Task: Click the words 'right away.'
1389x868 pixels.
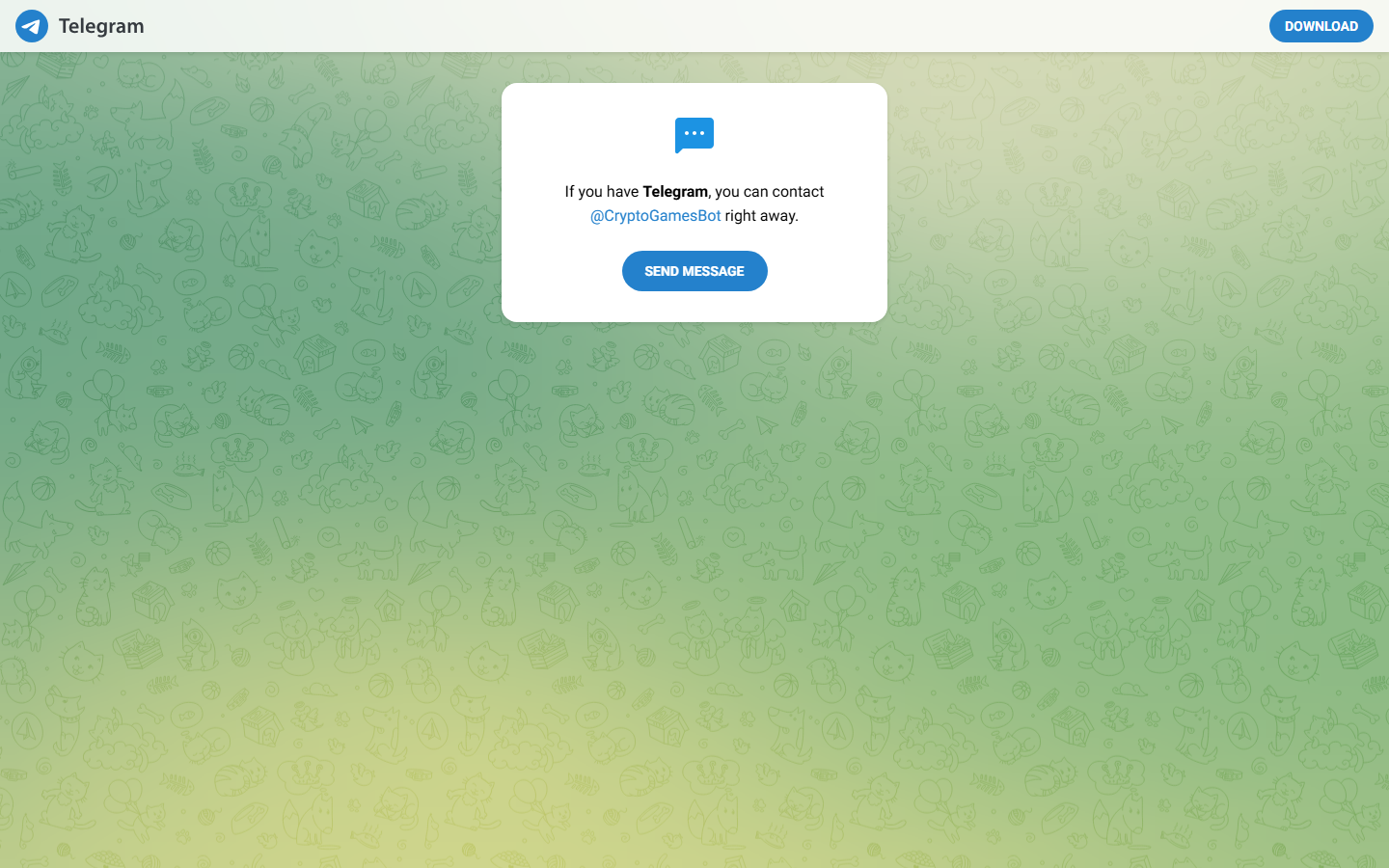Action: point(762,216)
